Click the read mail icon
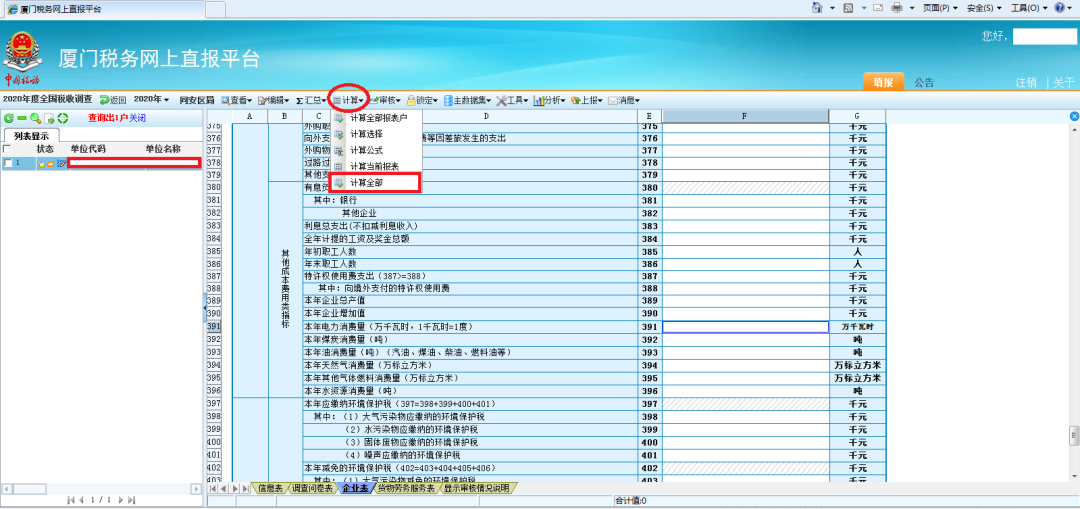The height and width of the screenshot is (509, 1080). (x=878, y=8)
